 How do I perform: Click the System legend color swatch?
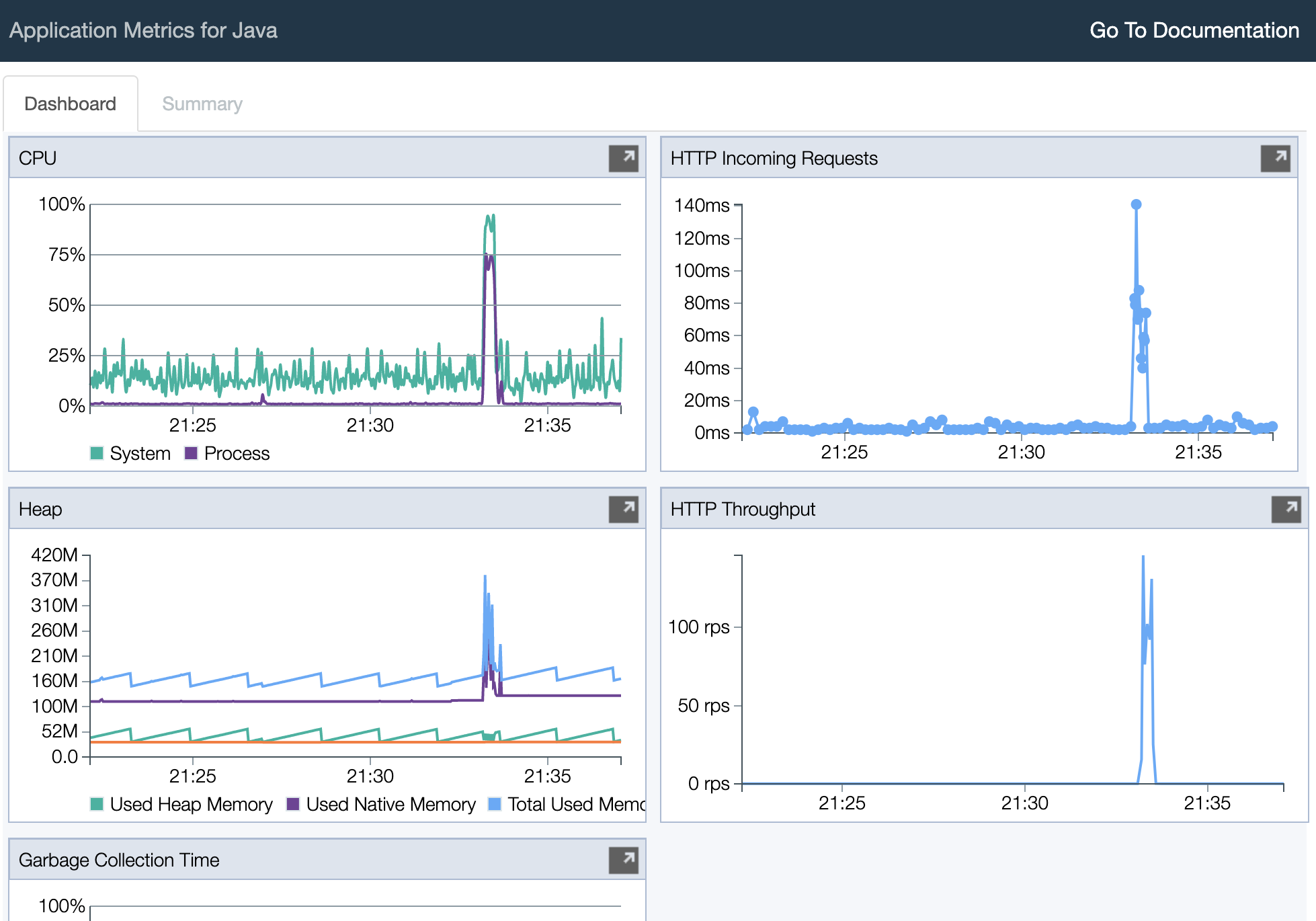tap(97, 453)
